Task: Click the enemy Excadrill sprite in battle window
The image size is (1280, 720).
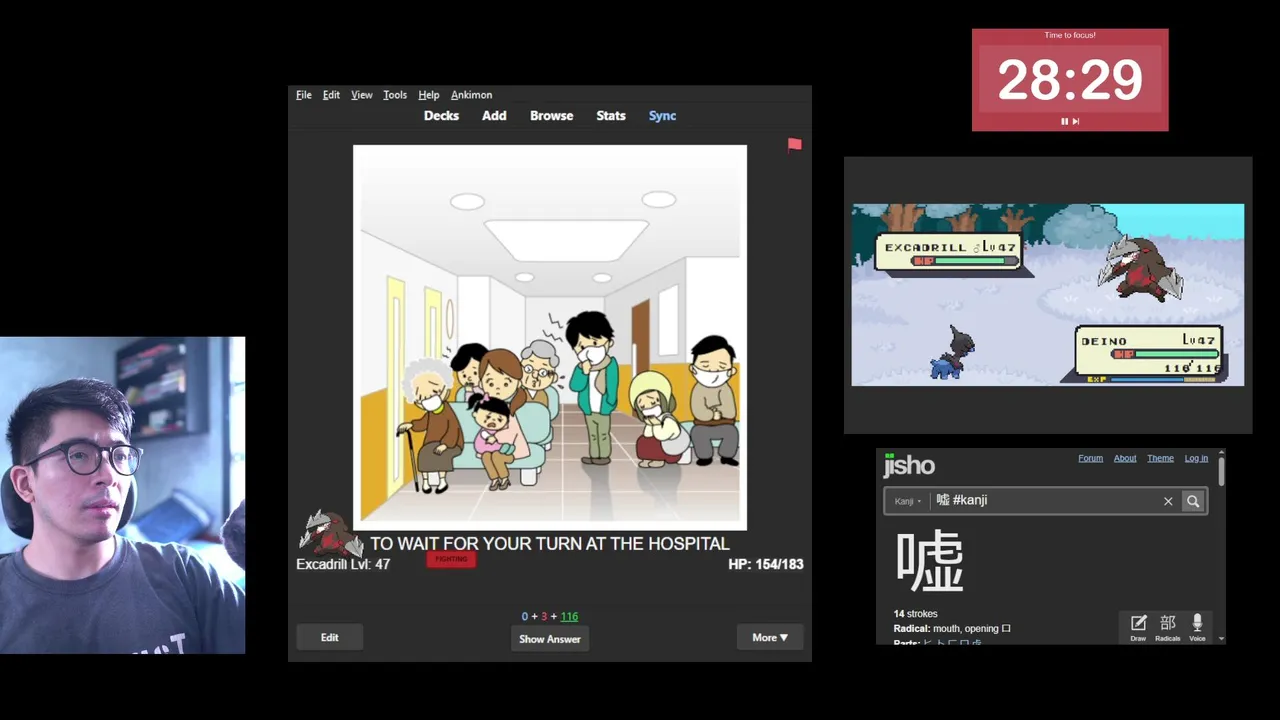Action: coord(1141,269)
